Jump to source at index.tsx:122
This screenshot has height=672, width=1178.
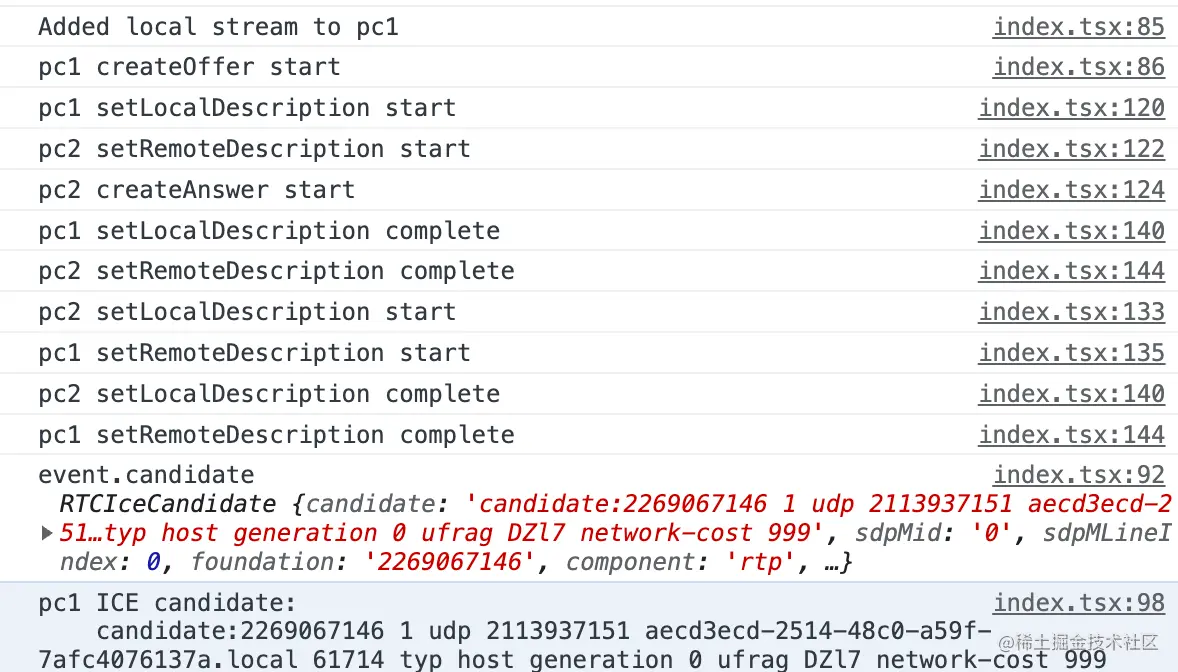pyautogui.click(x=1071, y=149)
